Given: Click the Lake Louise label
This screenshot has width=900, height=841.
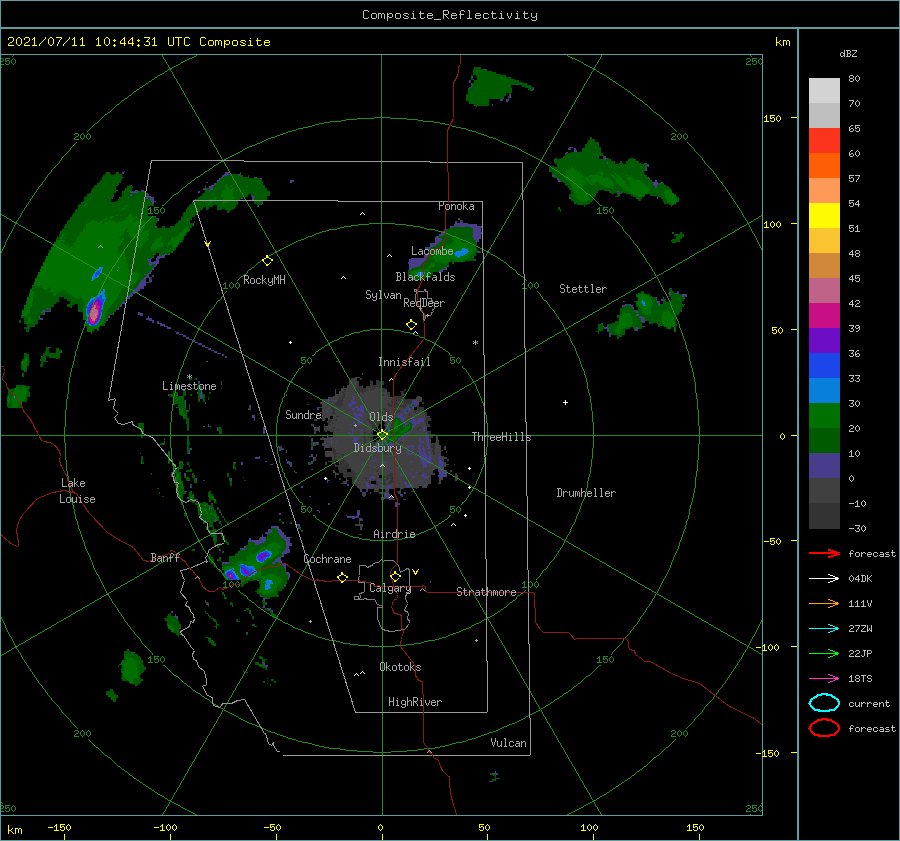Looking at the screenshot, I should (77, 491).
